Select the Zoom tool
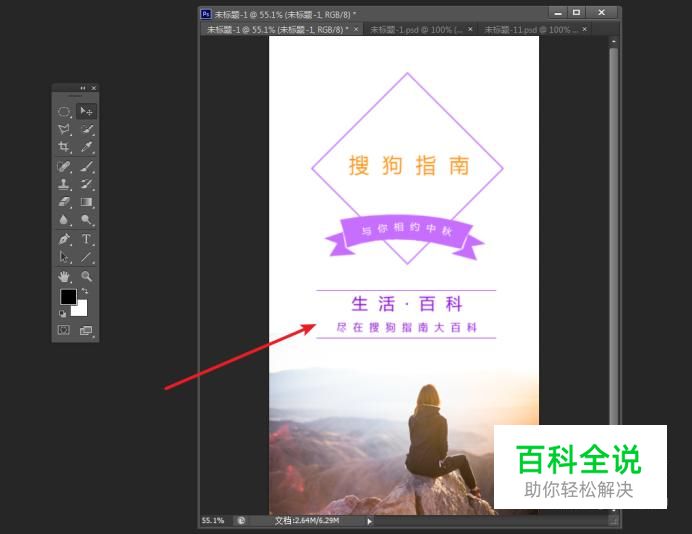Image resolution: width=692 pixels, height=534 pixels. tap(86, 277)
